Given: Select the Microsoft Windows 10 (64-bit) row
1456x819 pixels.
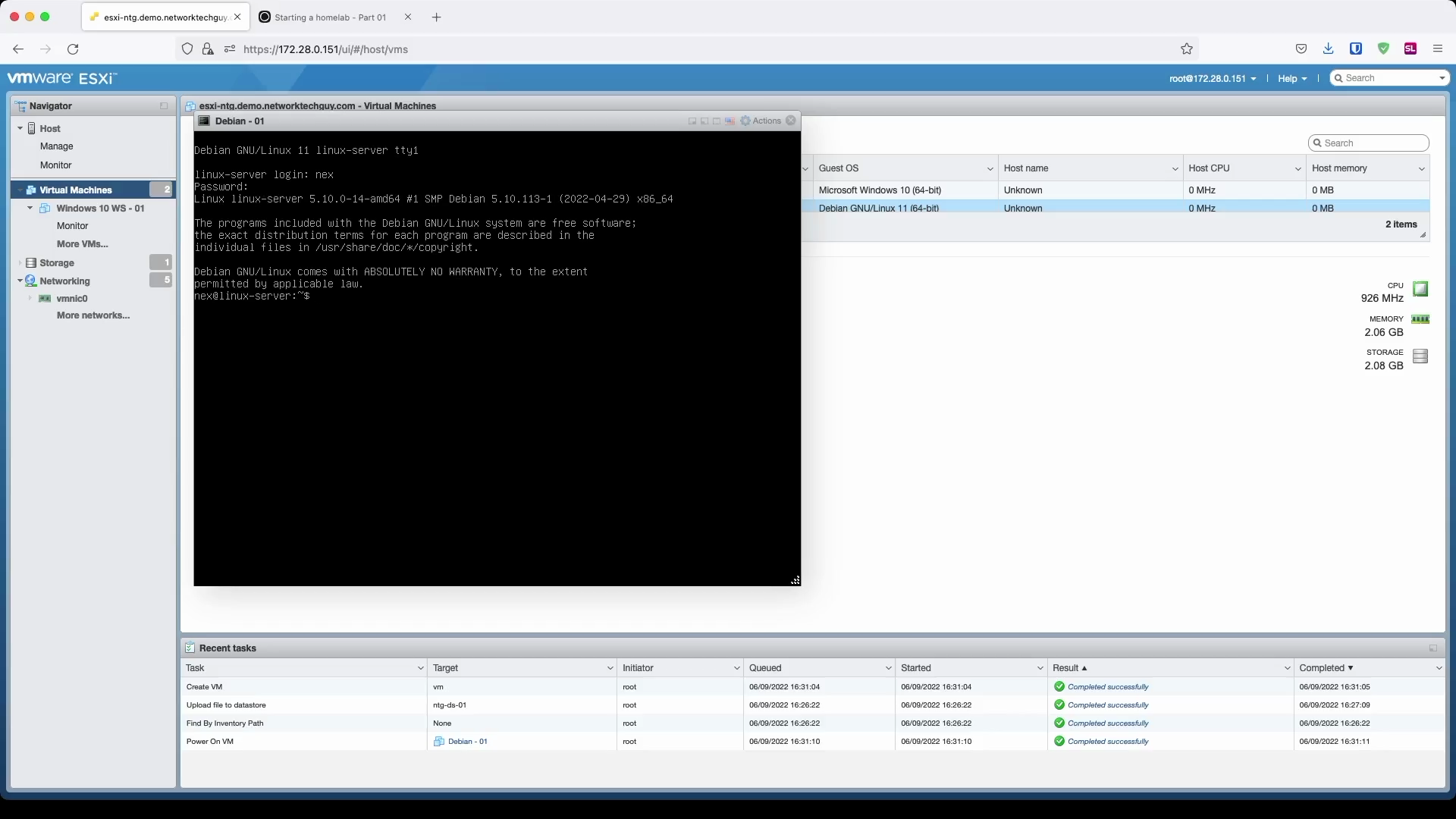Looking at the screenshot, I should tap(1116, 190).
